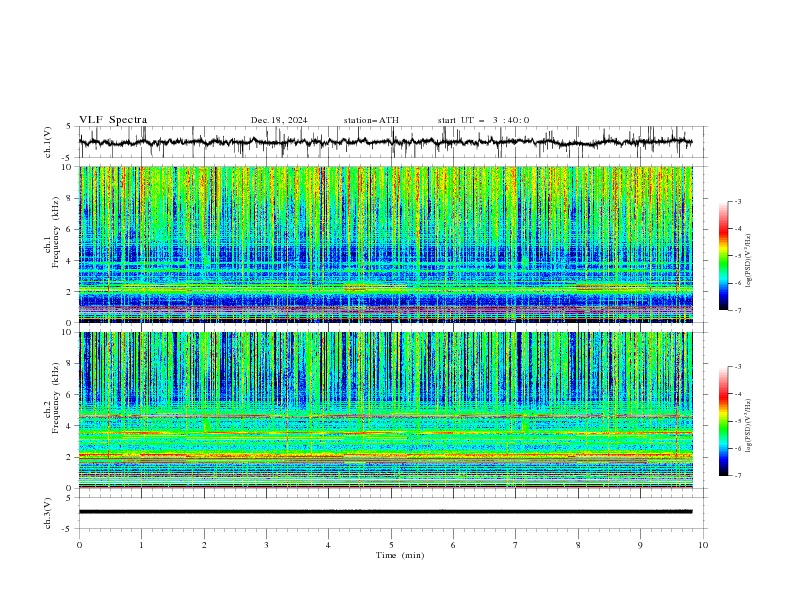Click the "ch.1(V)" waveform axis label

(48, 142)
